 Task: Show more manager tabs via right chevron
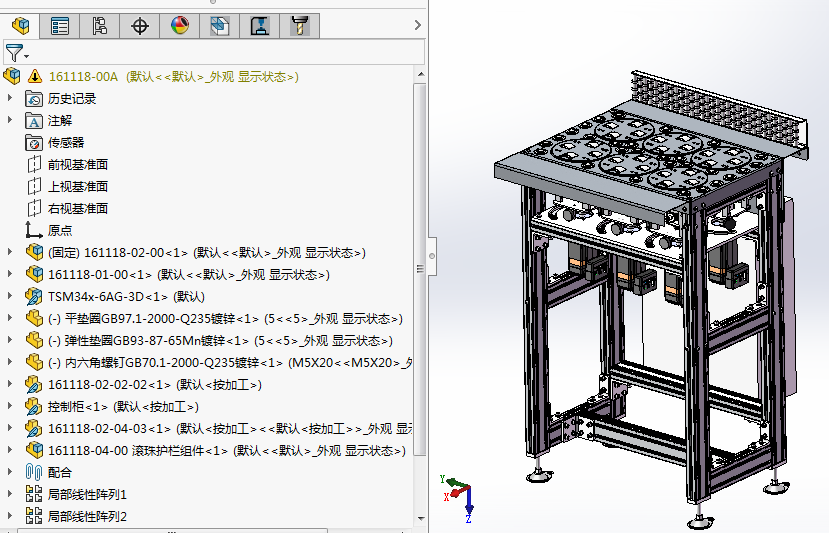coord(418,25)
